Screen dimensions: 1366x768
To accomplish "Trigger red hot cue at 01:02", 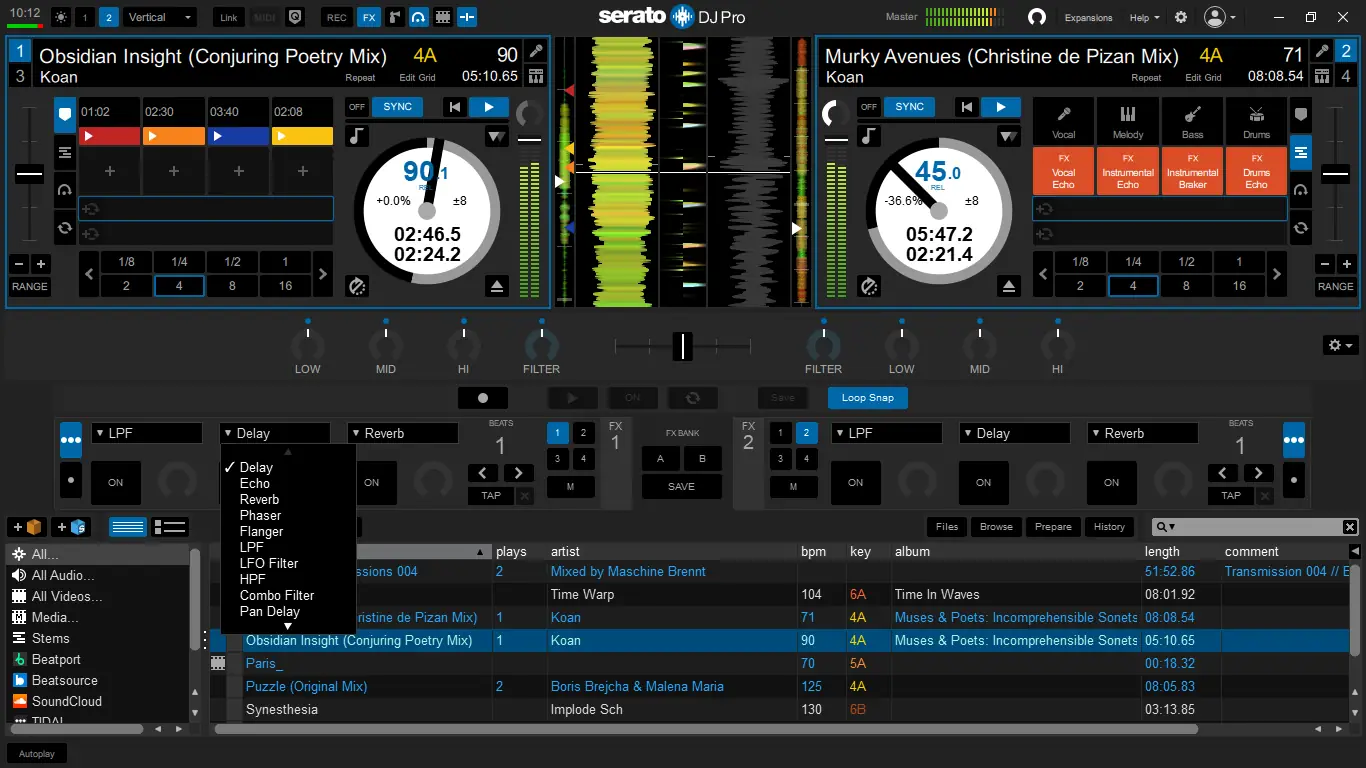I will tap(109, 135).
